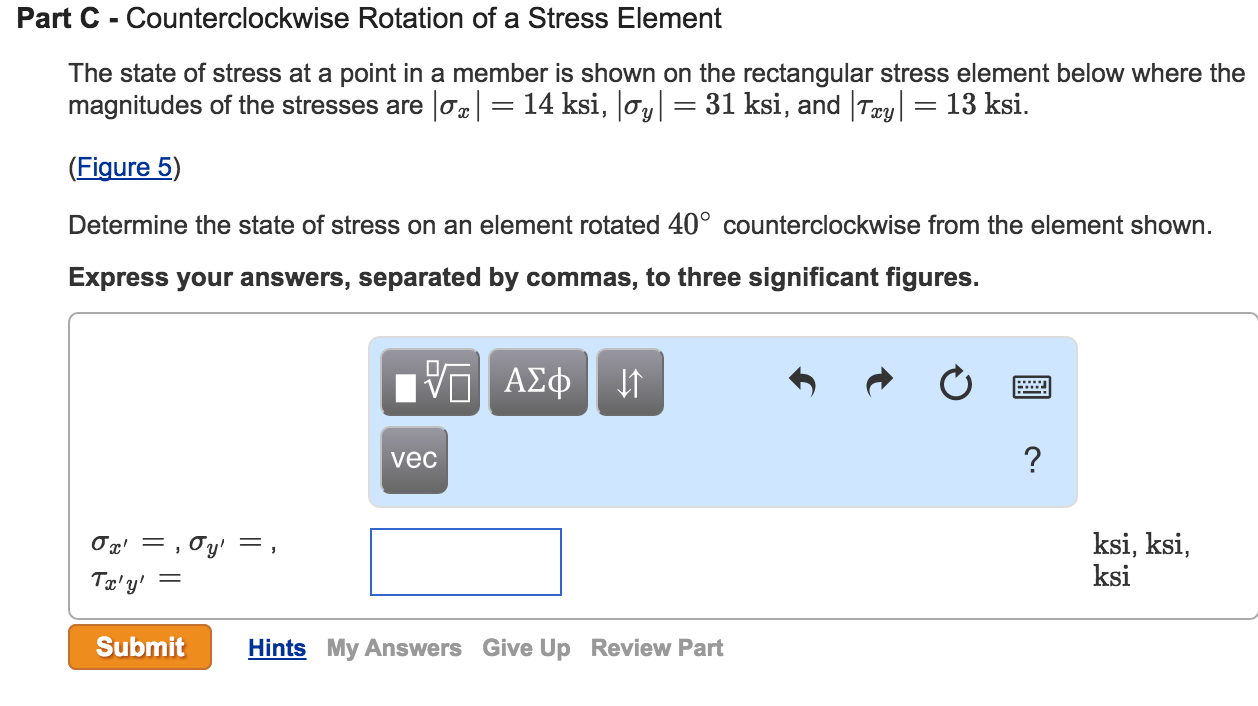
Task: Reset the answer field
Action: 955,382
